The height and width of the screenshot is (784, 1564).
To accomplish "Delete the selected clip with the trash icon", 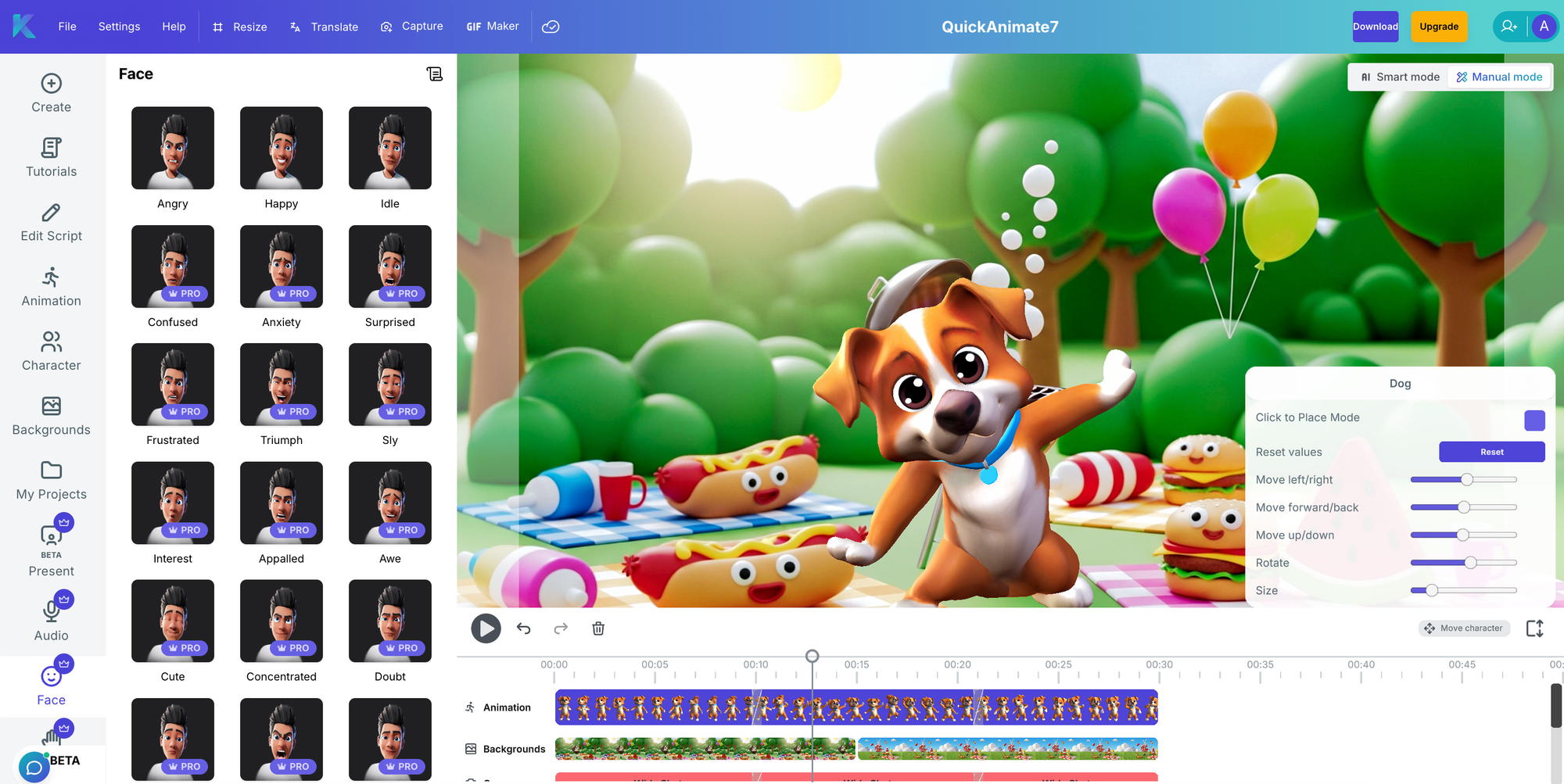I will click(x=598, y=628).
